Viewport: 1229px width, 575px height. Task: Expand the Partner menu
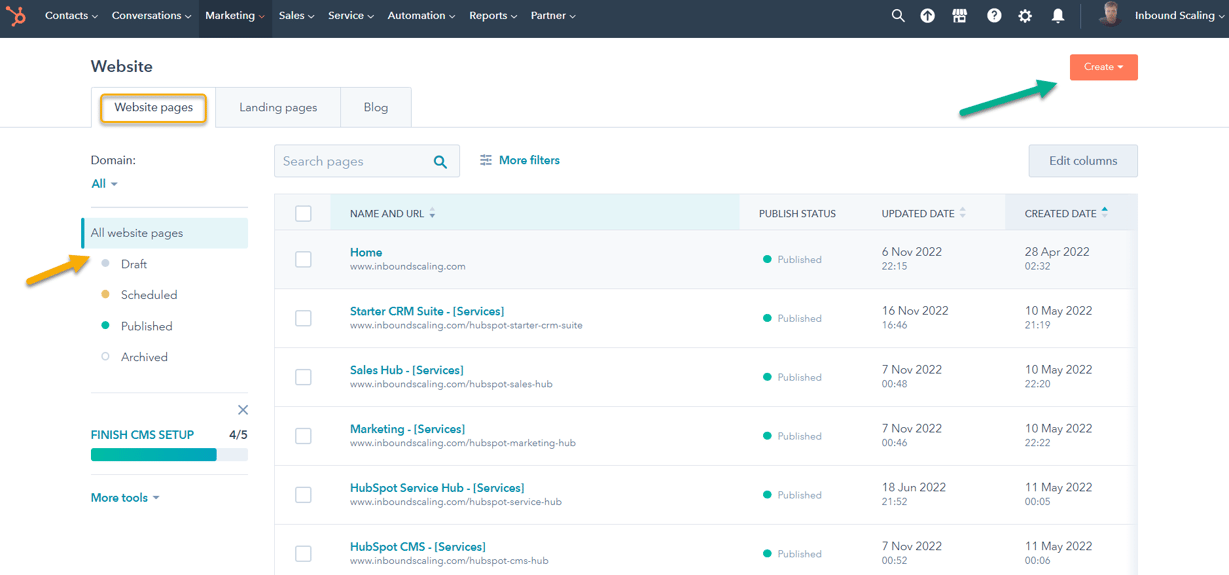tap(553, 16)
